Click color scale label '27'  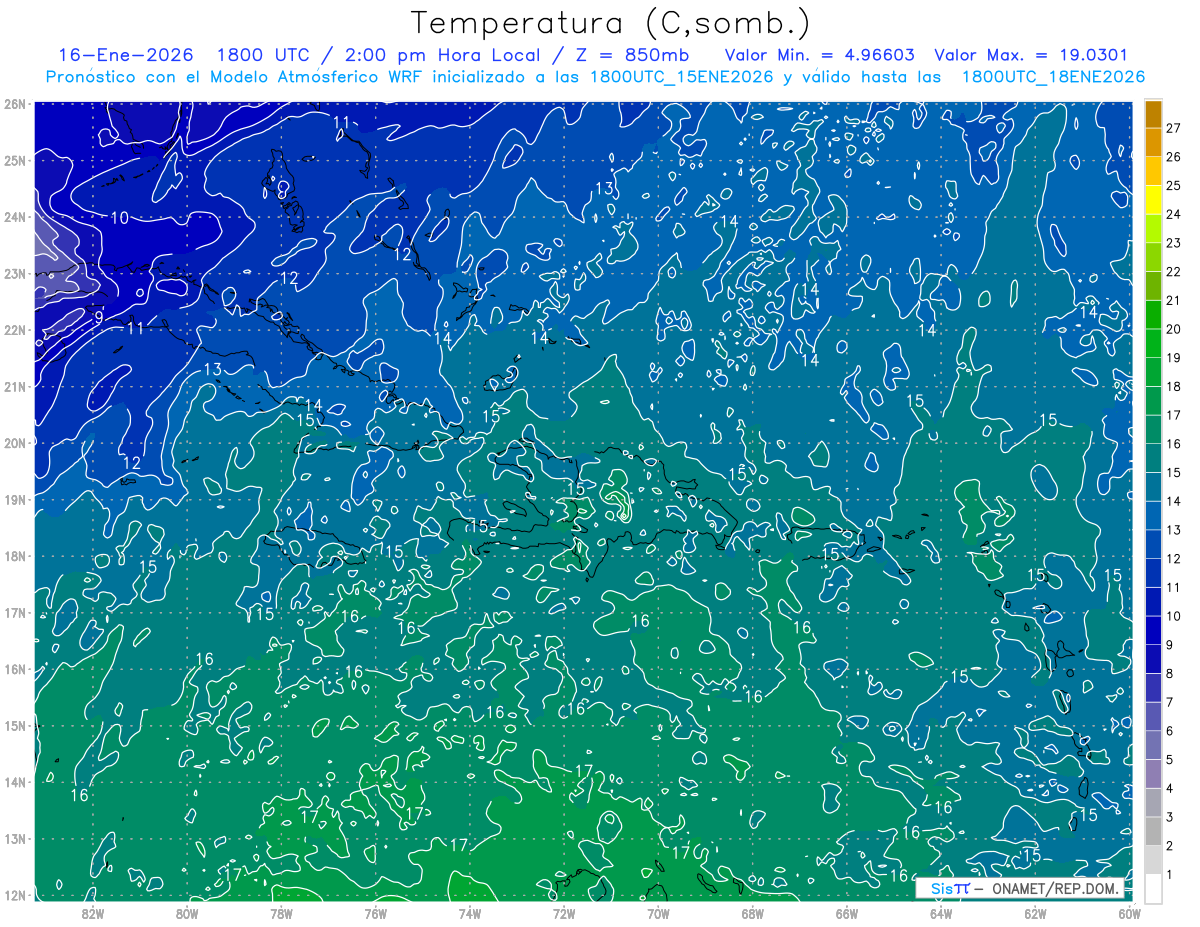point(1173,128)
